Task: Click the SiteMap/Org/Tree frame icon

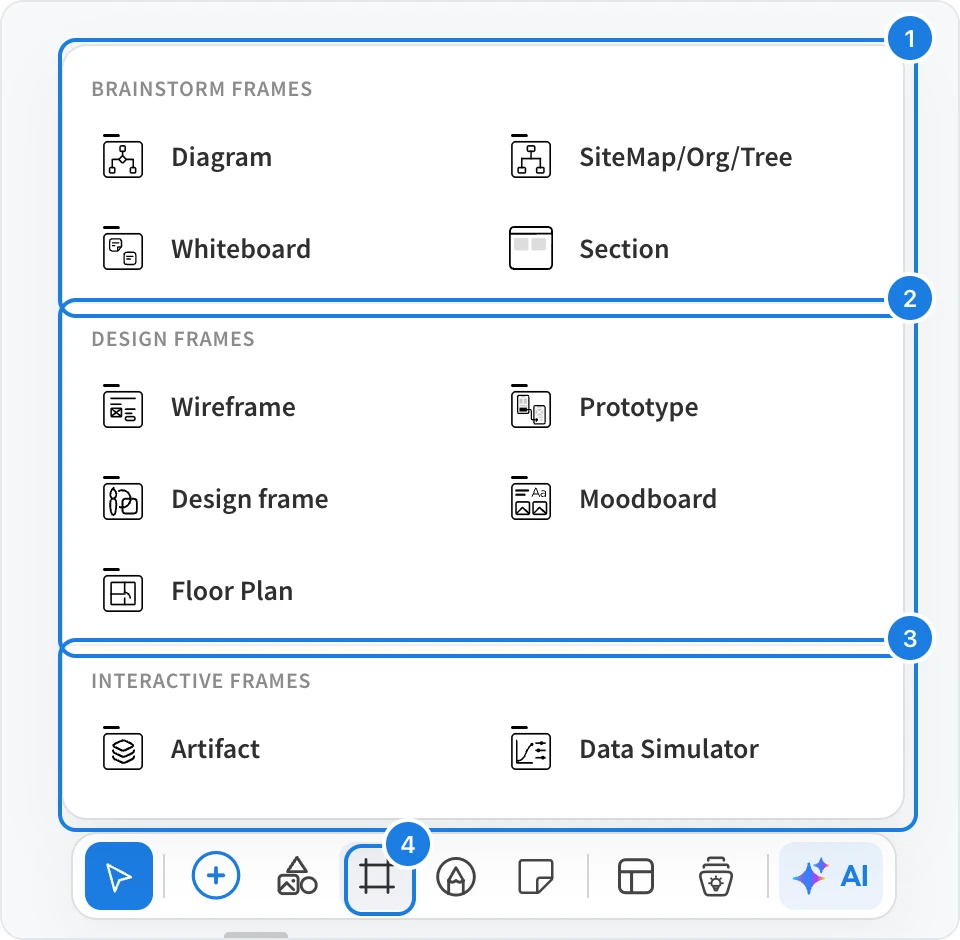Action: 531,157
